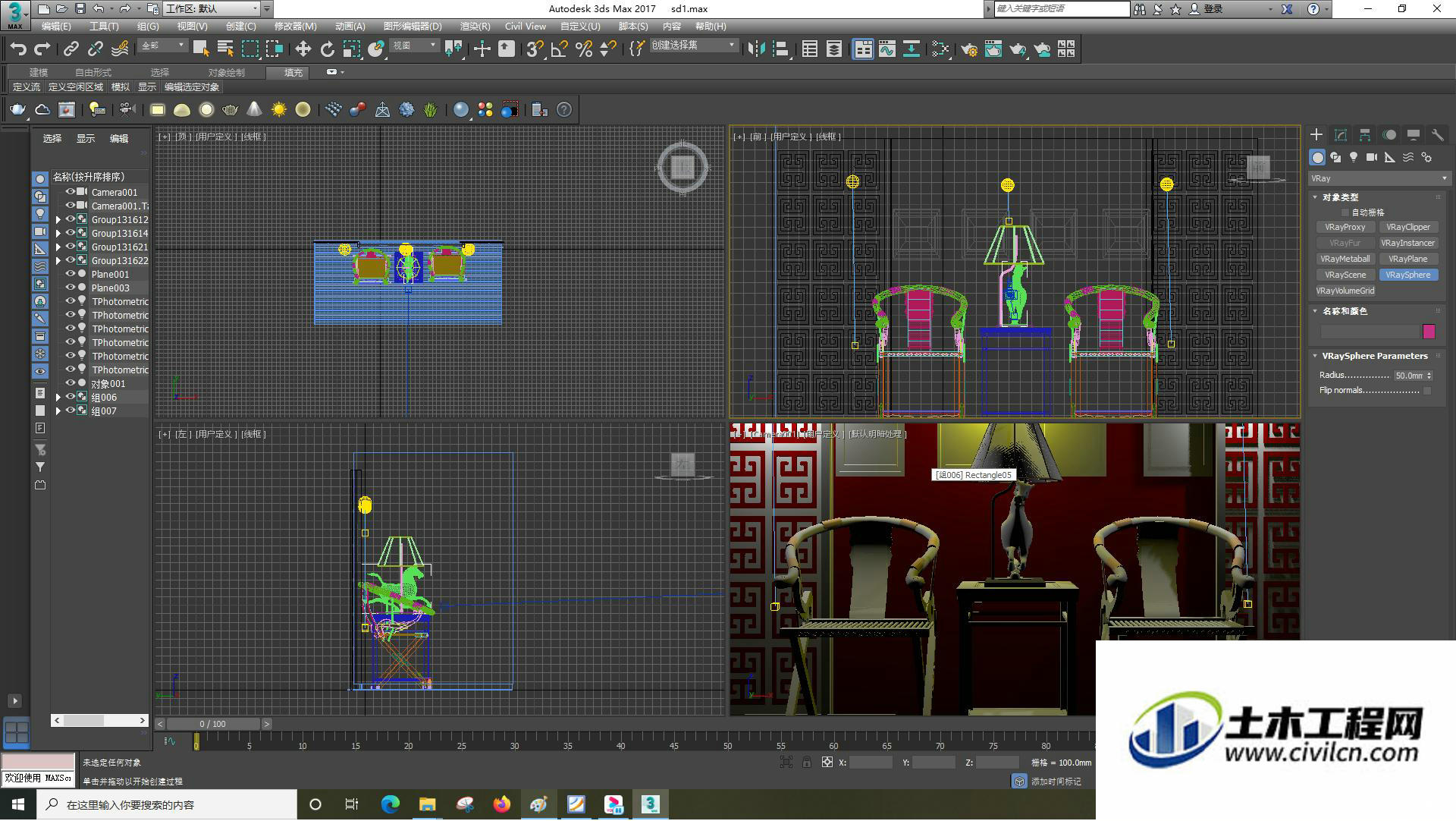Open Rendered Frame Window
Viewport: 1456px width, 821px height.
click(x=993, y=49)
